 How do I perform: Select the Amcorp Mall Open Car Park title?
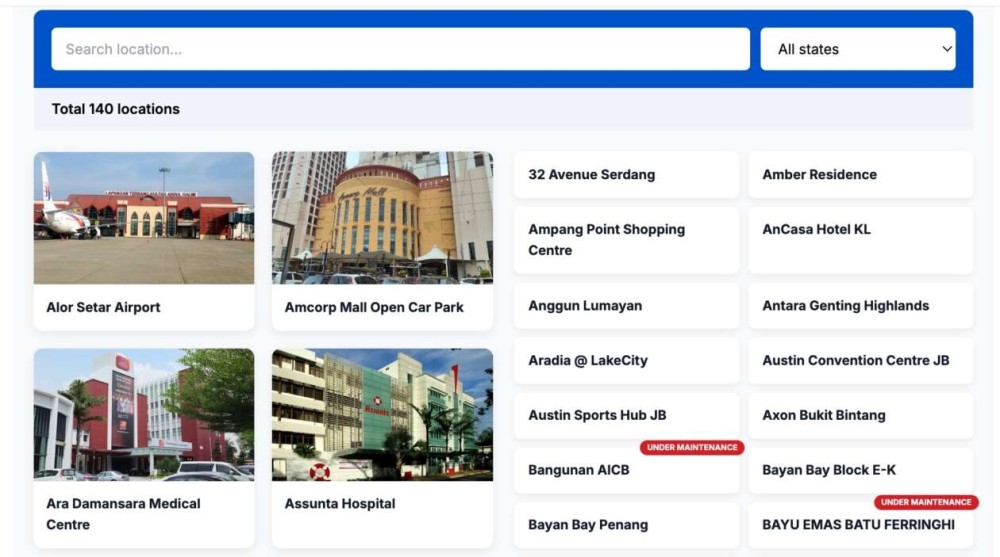[x=374, y=307]
